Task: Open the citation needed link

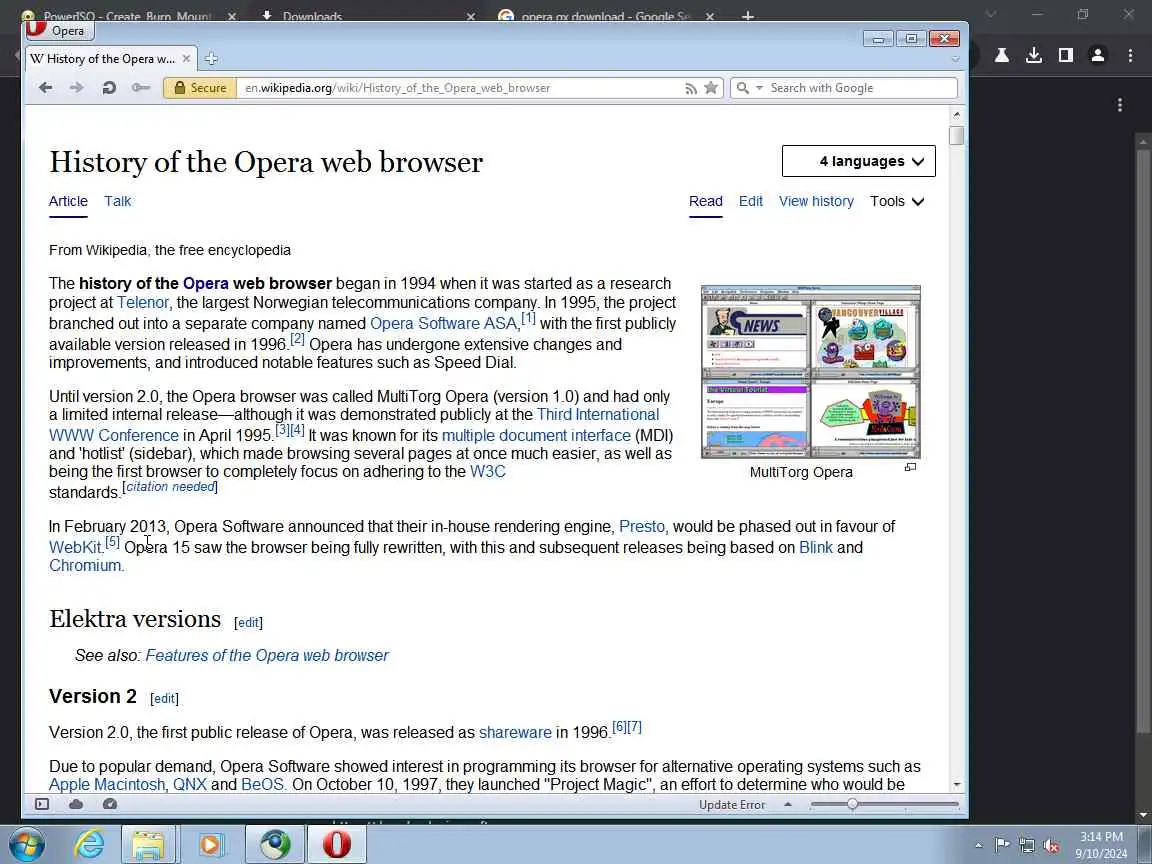Action: point(170,486)
